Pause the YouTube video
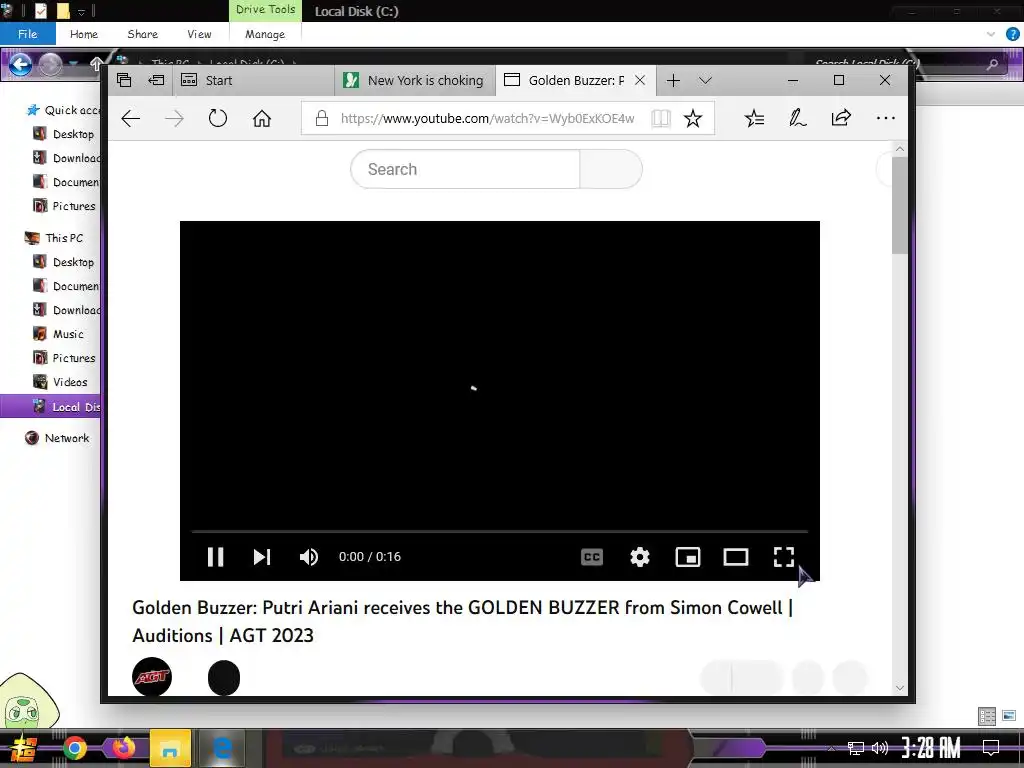The width and height of the screenshot is (1024, 768). (x=216, y=557)
